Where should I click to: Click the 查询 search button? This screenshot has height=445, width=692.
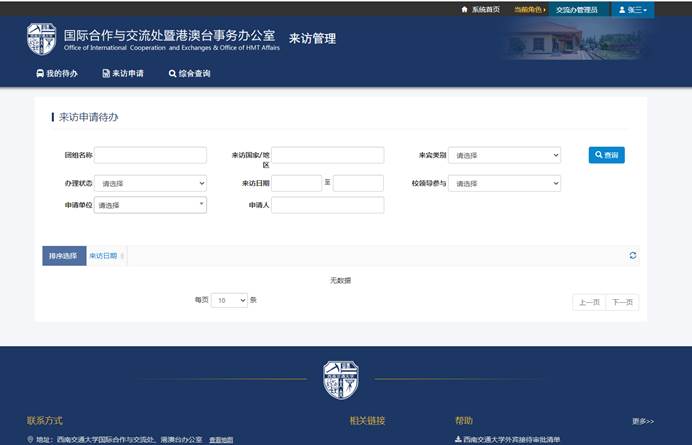pyautogui.click(x=606, y=155)
